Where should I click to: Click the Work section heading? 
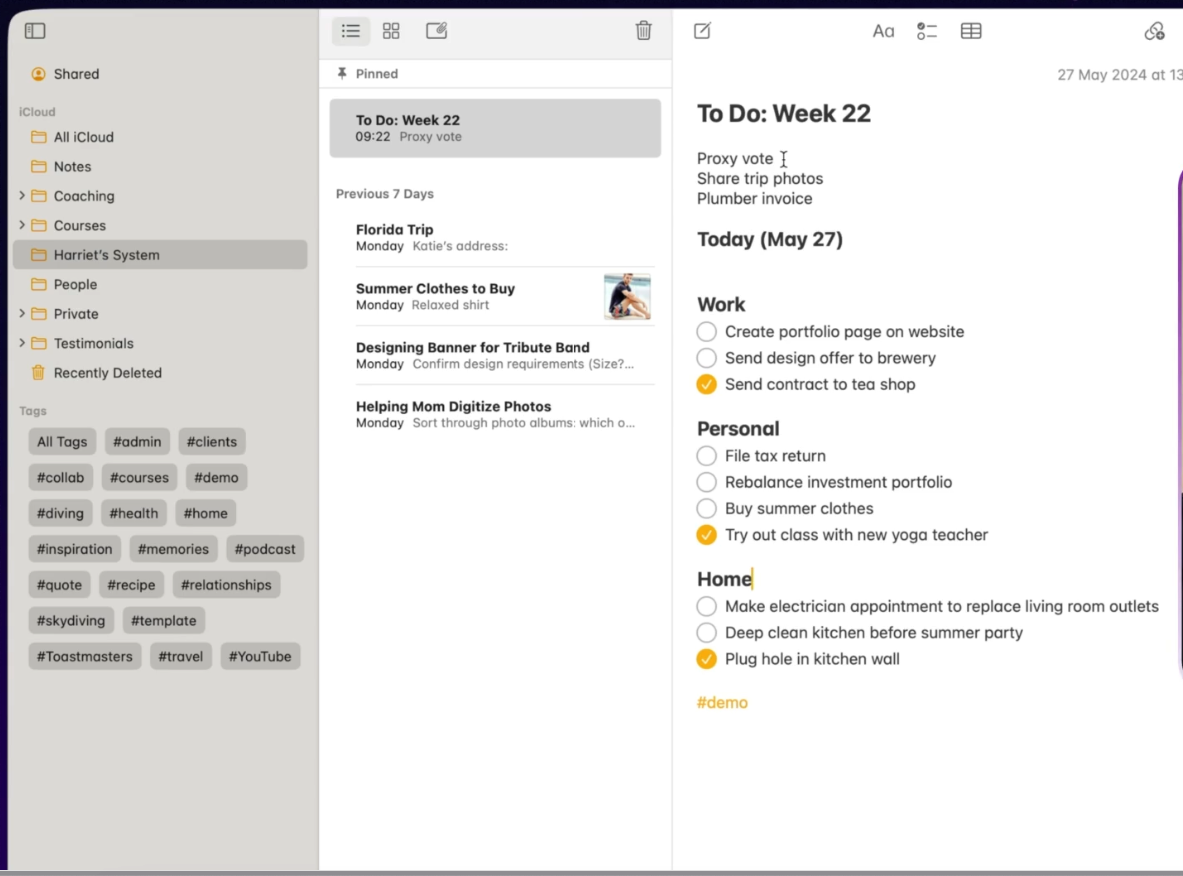click(x=721, y=304)
